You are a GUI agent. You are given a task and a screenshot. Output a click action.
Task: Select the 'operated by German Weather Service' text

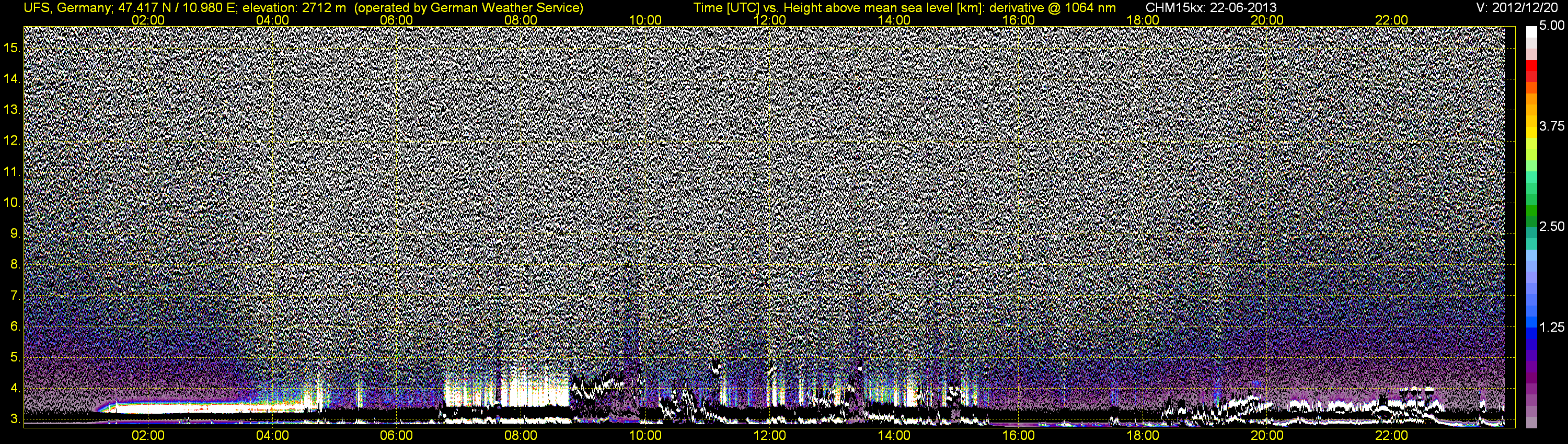[469, 8]
